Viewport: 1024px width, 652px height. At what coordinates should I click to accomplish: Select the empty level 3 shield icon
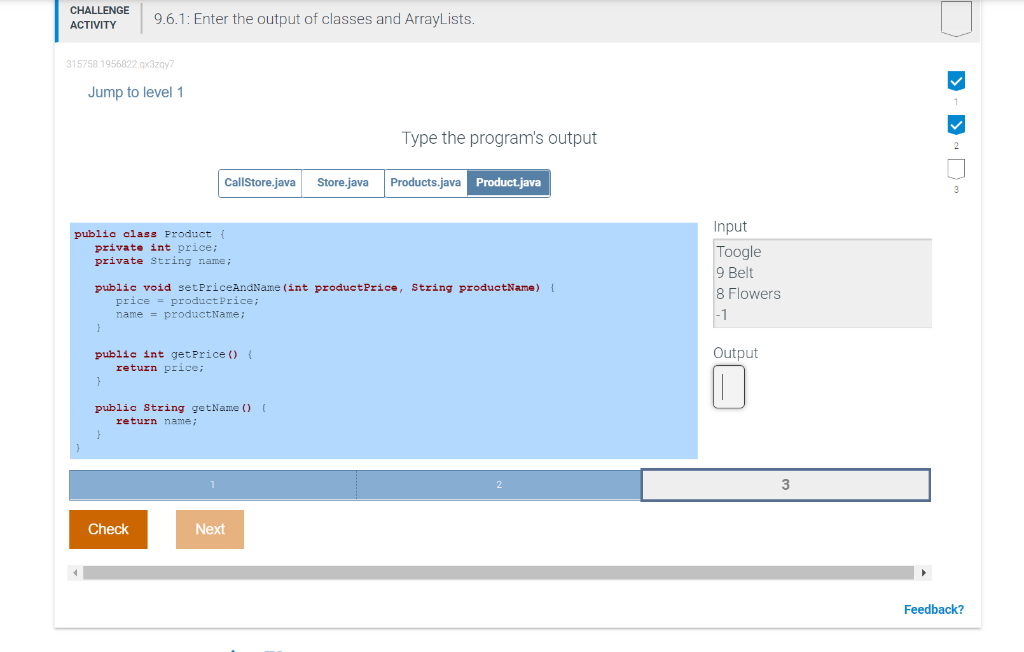(x=956, y=169)
